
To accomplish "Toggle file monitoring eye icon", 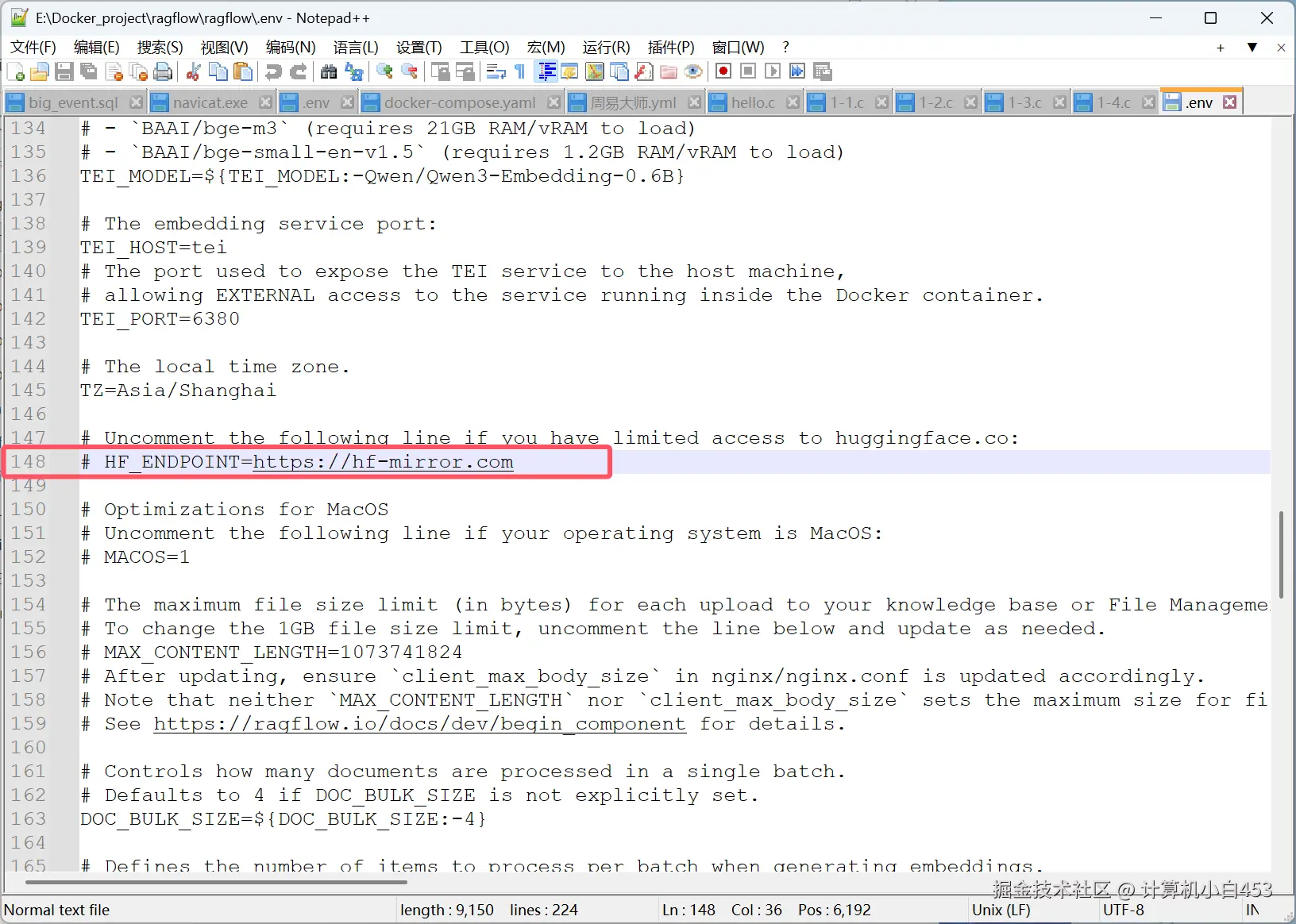I will click(x=693, y=72).
